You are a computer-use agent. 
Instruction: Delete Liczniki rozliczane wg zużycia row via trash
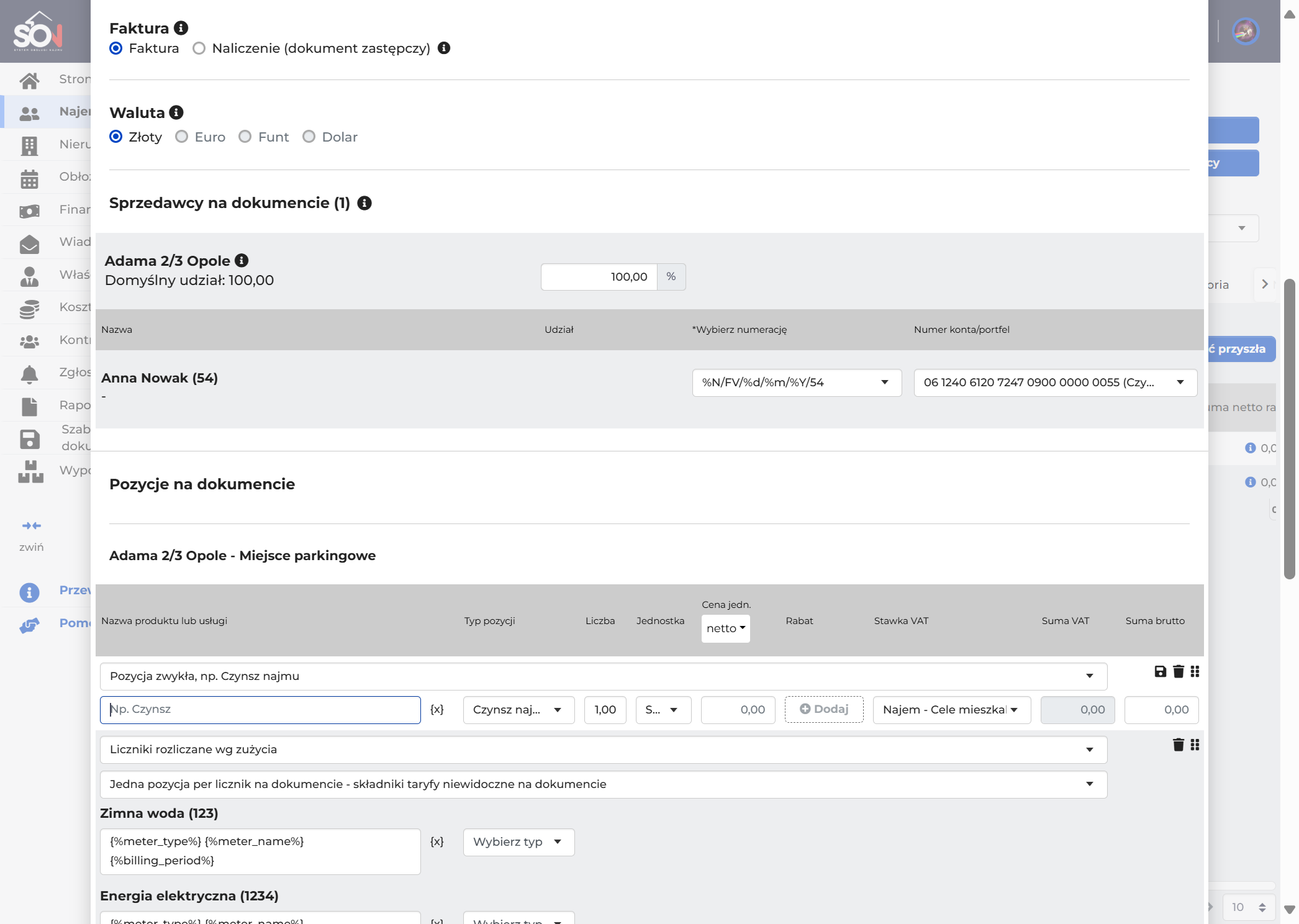pos(1179,745)
